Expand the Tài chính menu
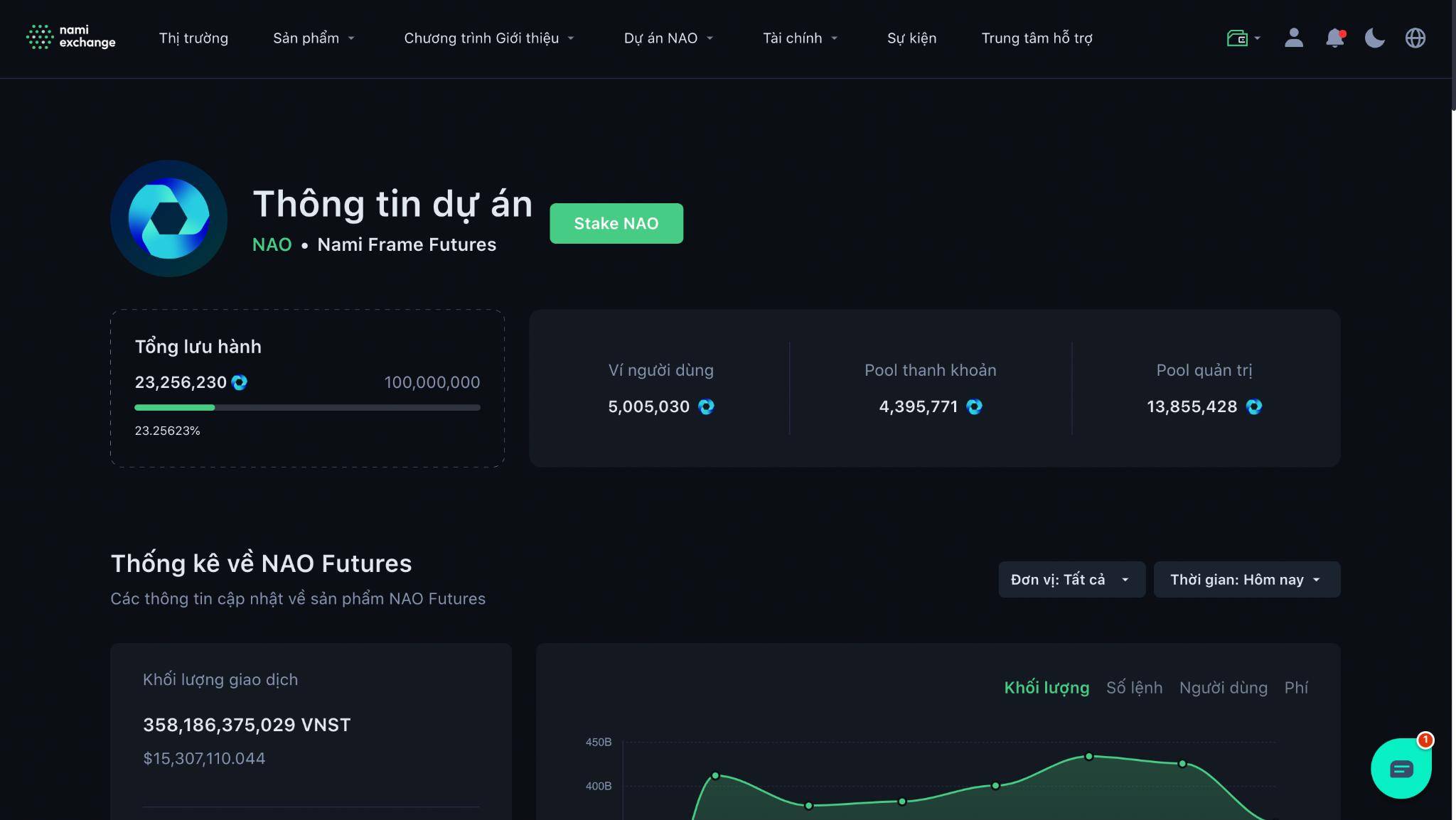The height and width of the screenshot is (820, 1456). (801, 38)
